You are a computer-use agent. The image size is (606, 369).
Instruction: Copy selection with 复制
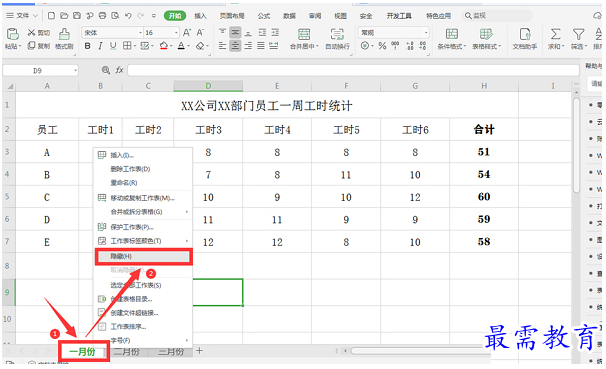pos(39,46)
